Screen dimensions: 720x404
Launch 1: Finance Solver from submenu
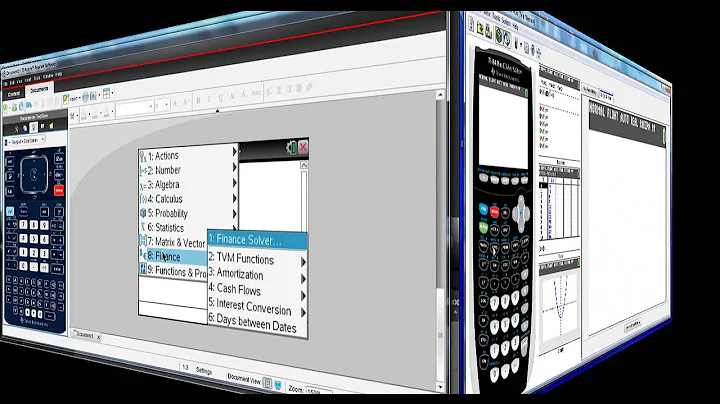[x=257, y=240]
